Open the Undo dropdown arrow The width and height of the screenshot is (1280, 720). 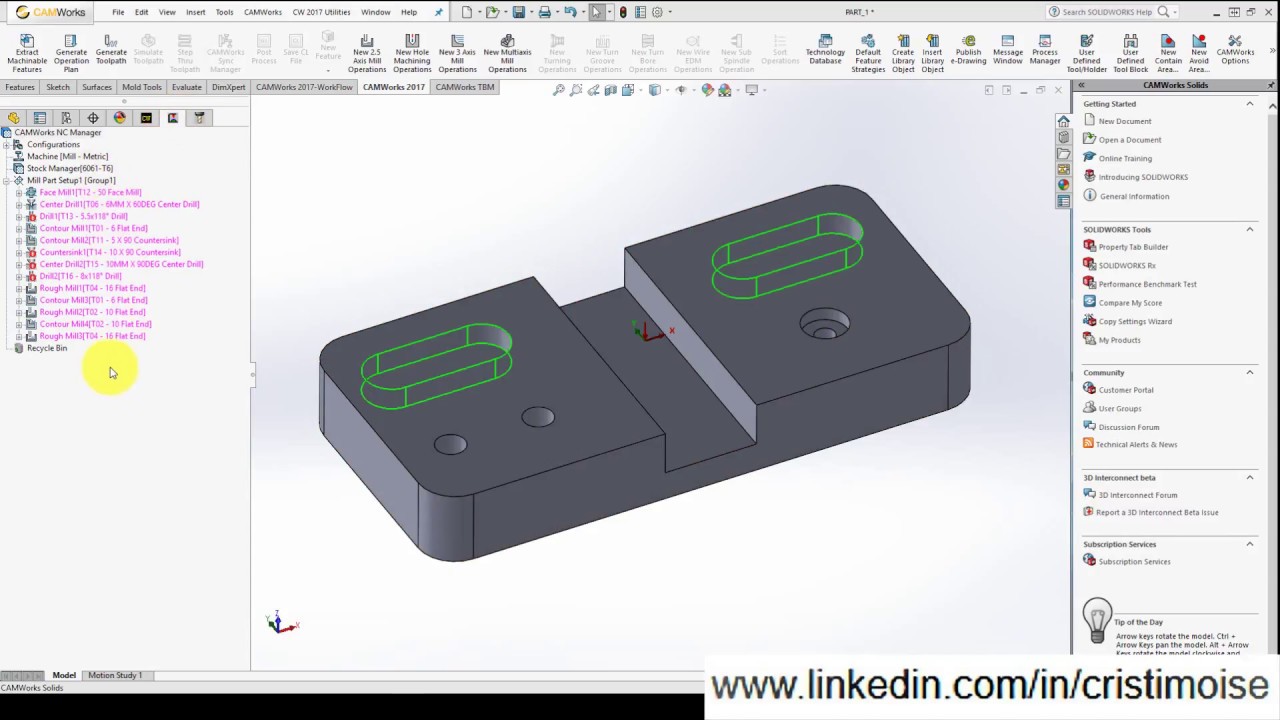coord(582,12)
